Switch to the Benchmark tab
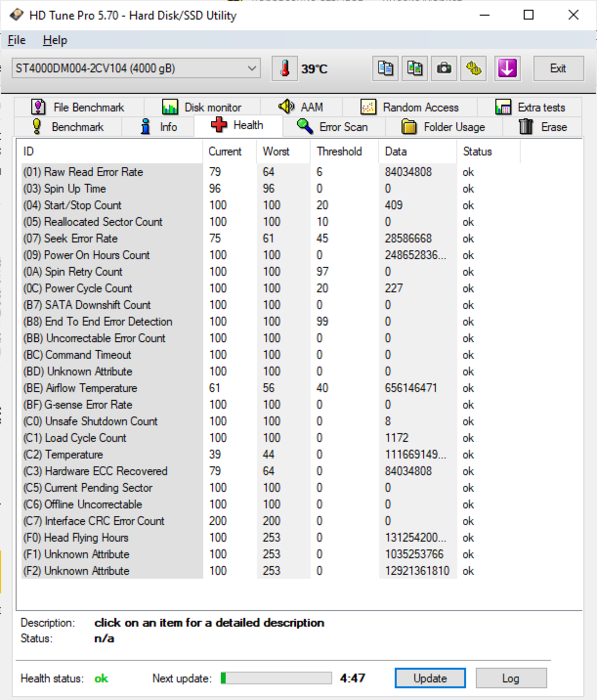 (x=68, y=127)
